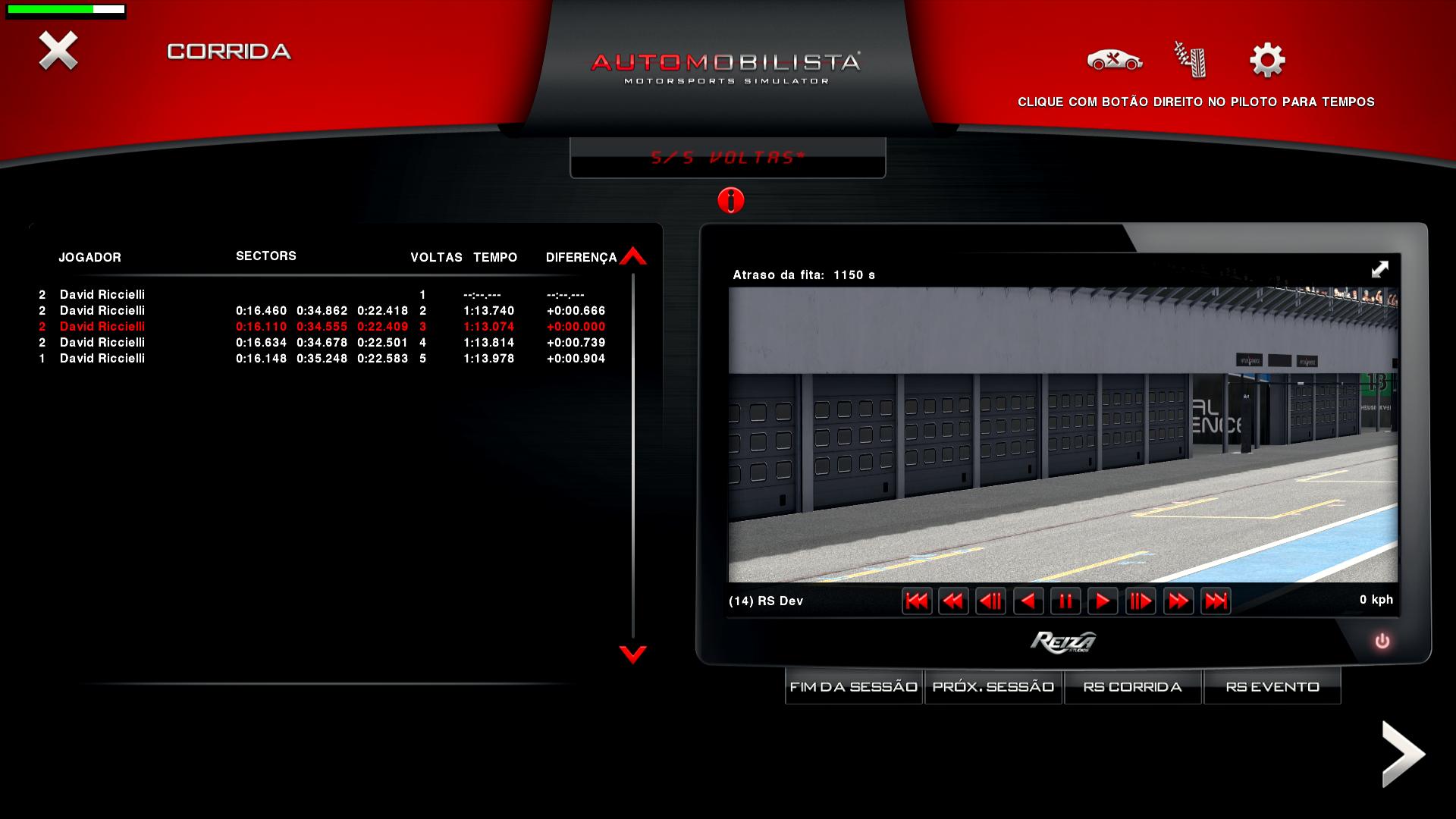1456x819 pixels.
Task: Pause the replay
Action: click(1065, 601)
